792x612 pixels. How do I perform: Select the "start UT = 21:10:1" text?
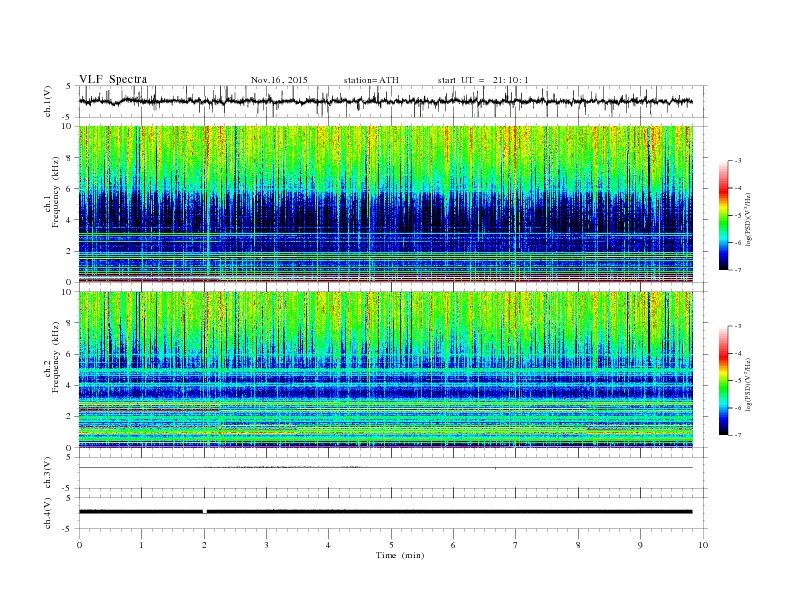483,80
